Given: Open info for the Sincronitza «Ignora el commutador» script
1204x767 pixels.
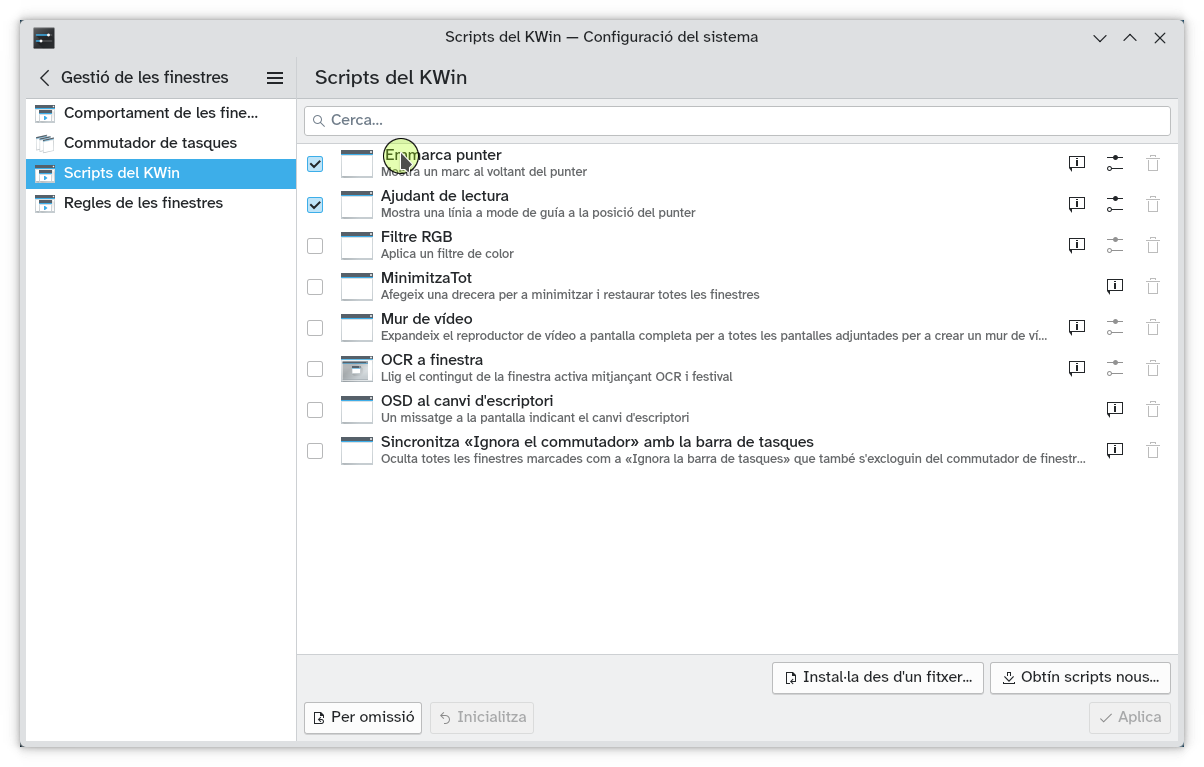Looking at the screenshot, I should [x=1115, y=450].
